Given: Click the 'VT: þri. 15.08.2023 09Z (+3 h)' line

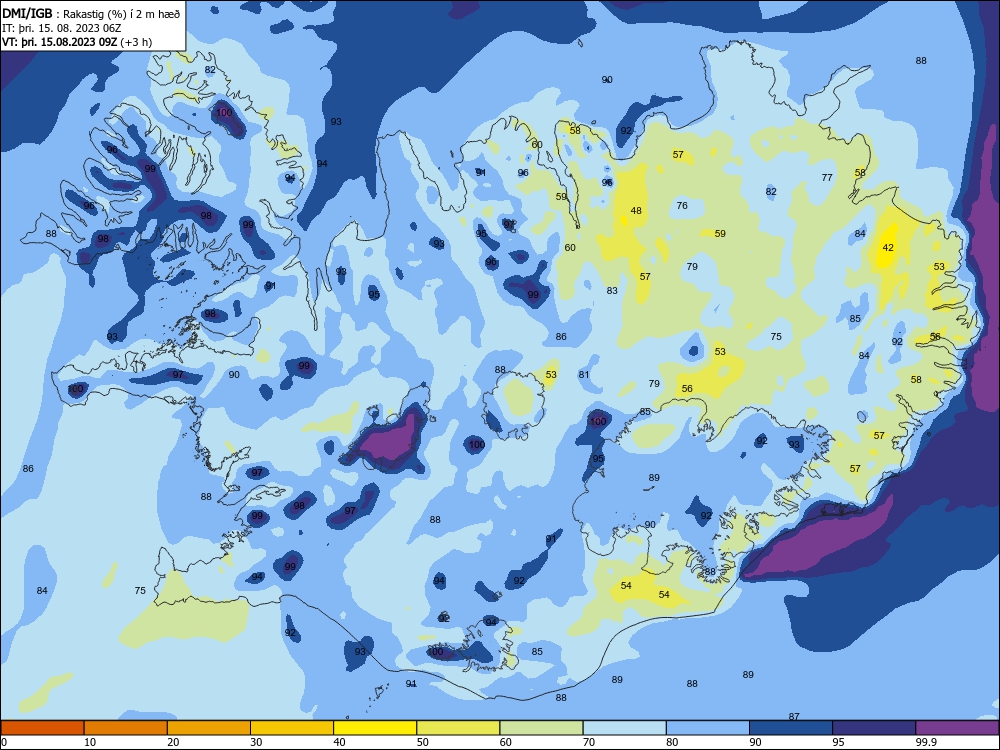Looking at the screenshot, I should pos(77,42).
